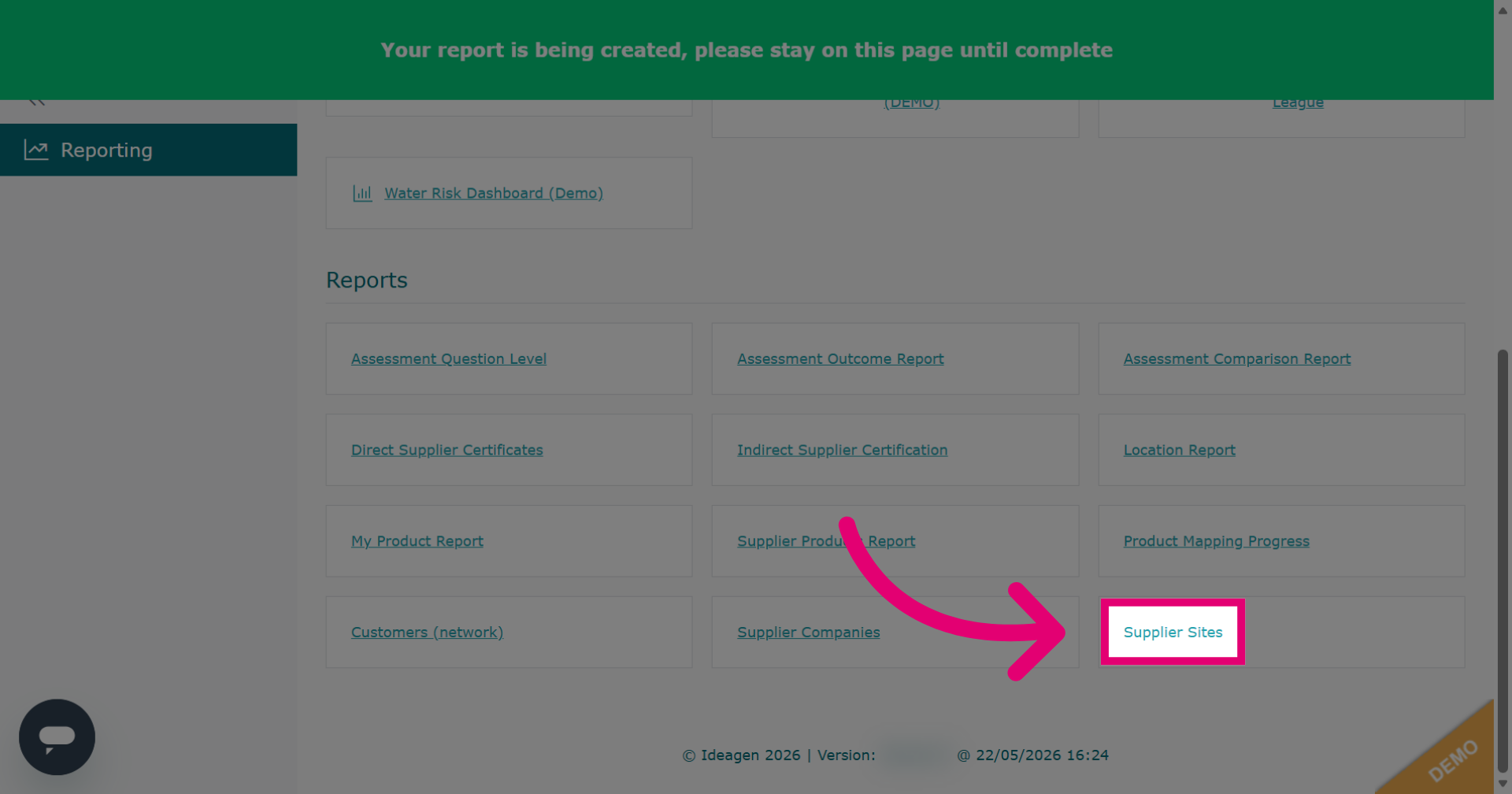
Task: Select Reporting in the sidebar menu
Action: click(x=148, y=150)
